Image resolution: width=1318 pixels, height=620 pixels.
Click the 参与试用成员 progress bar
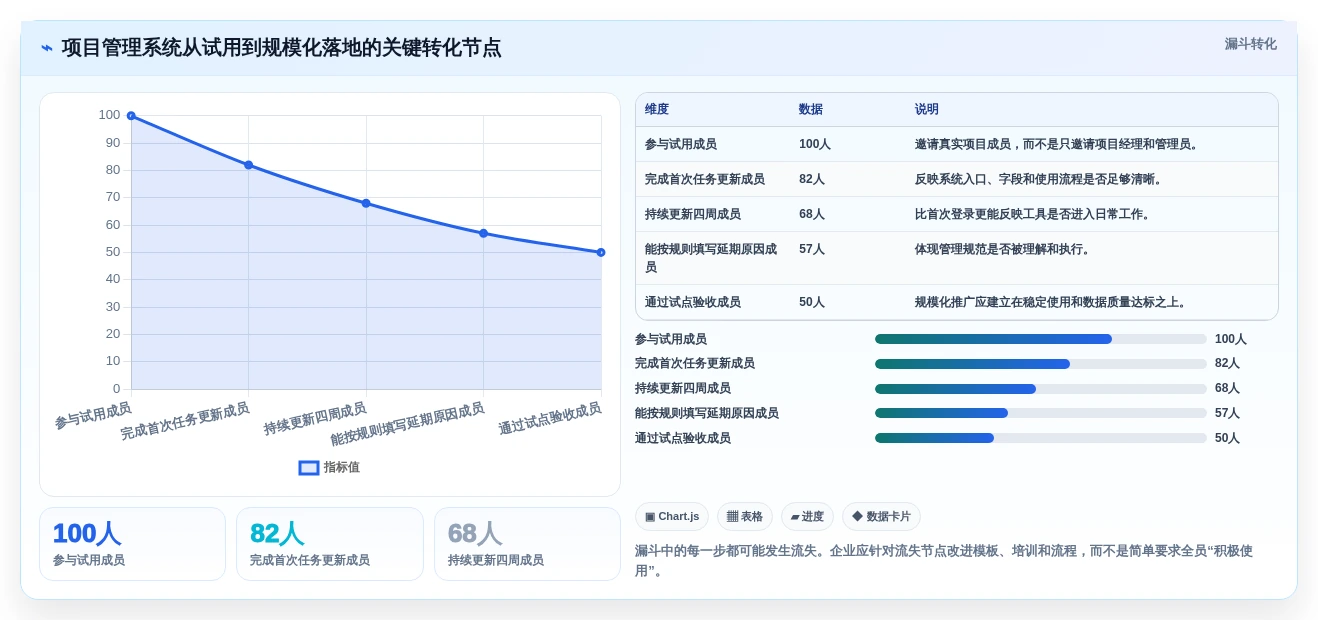(1041, 339)
